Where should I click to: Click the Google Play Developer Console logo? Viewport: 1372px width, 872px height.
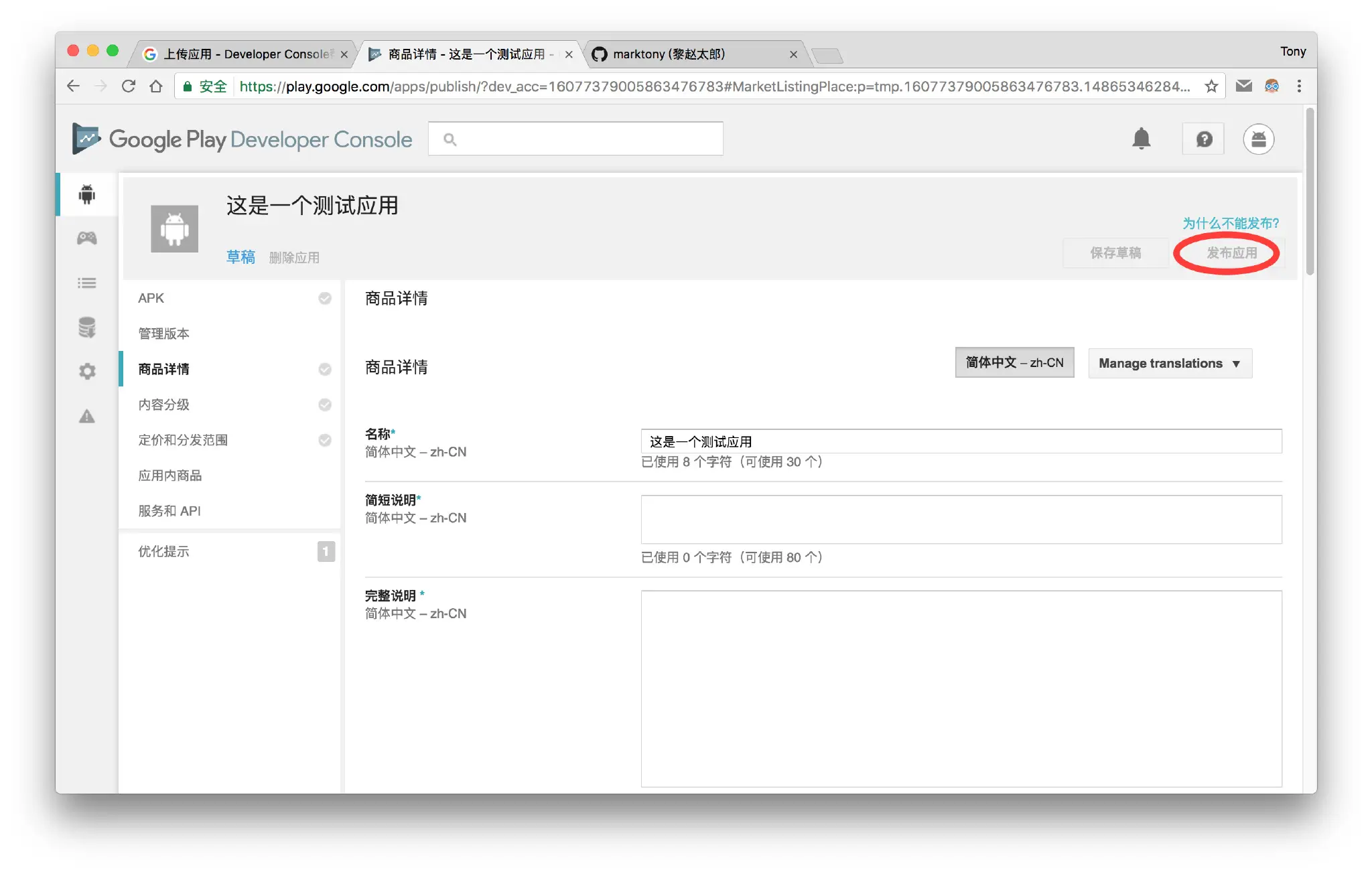(x=242, y=139)
